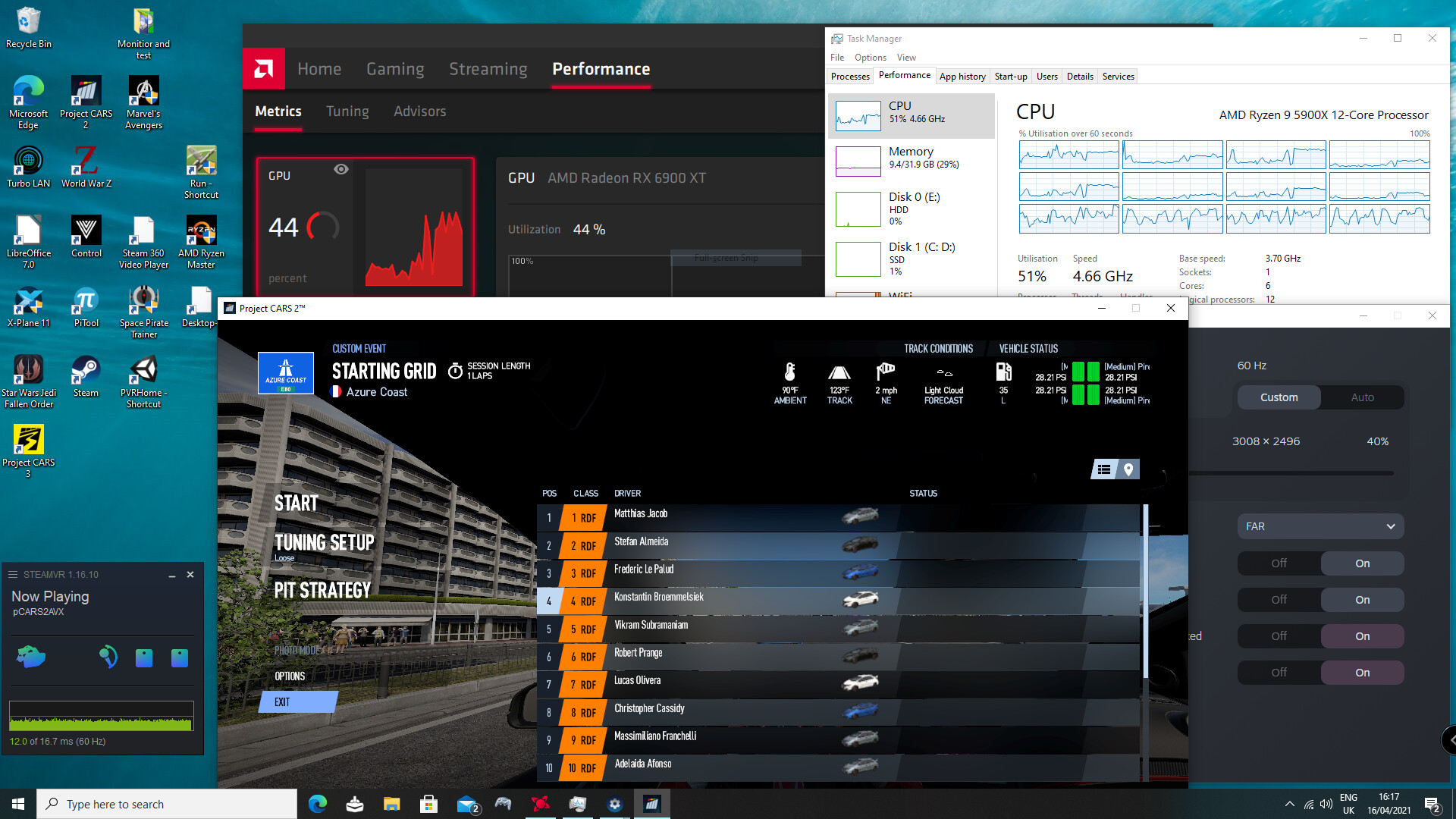
Task: Select driver row Matthias Jacob
Action: coord(838,517)
